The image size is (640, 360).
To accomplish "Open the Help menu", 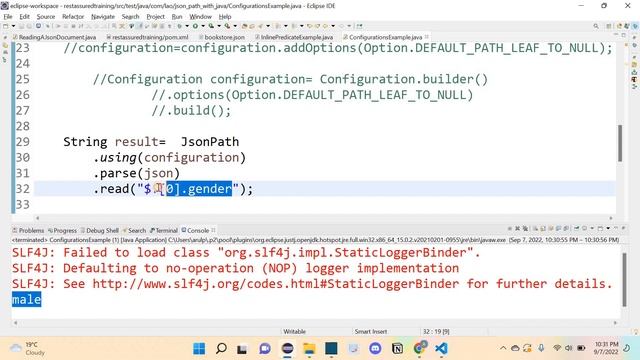I will coord(225,17).
